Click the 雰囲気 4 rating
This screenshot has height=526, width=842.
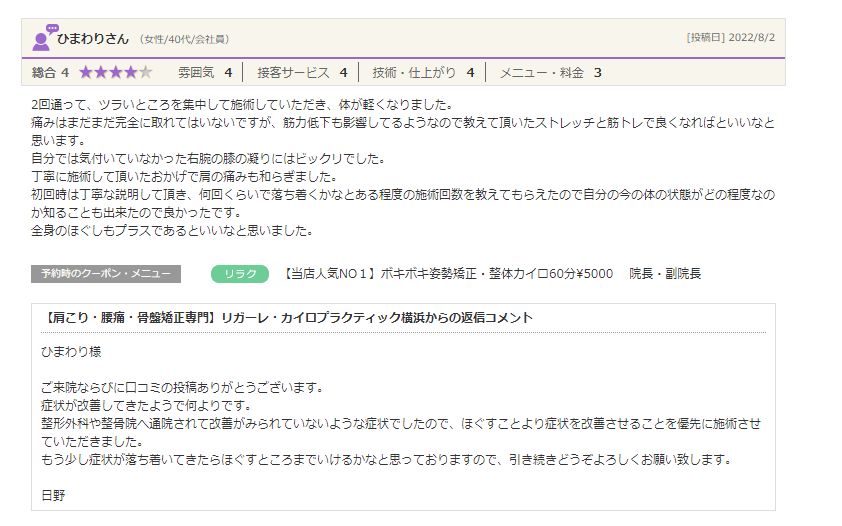click(205, 72)
